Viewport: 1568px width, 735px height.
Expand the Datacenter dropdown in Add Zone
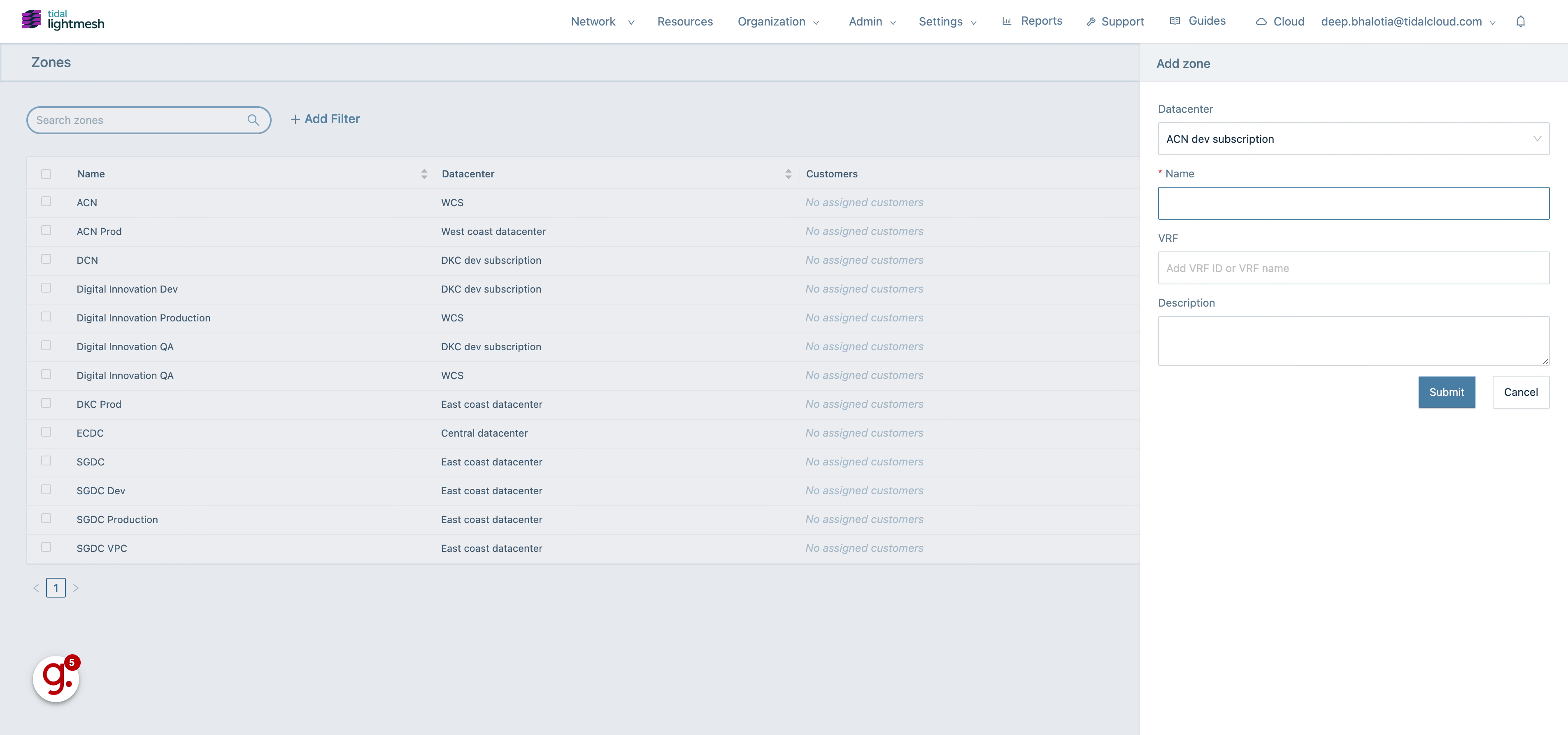click(x=1352, y=138)
